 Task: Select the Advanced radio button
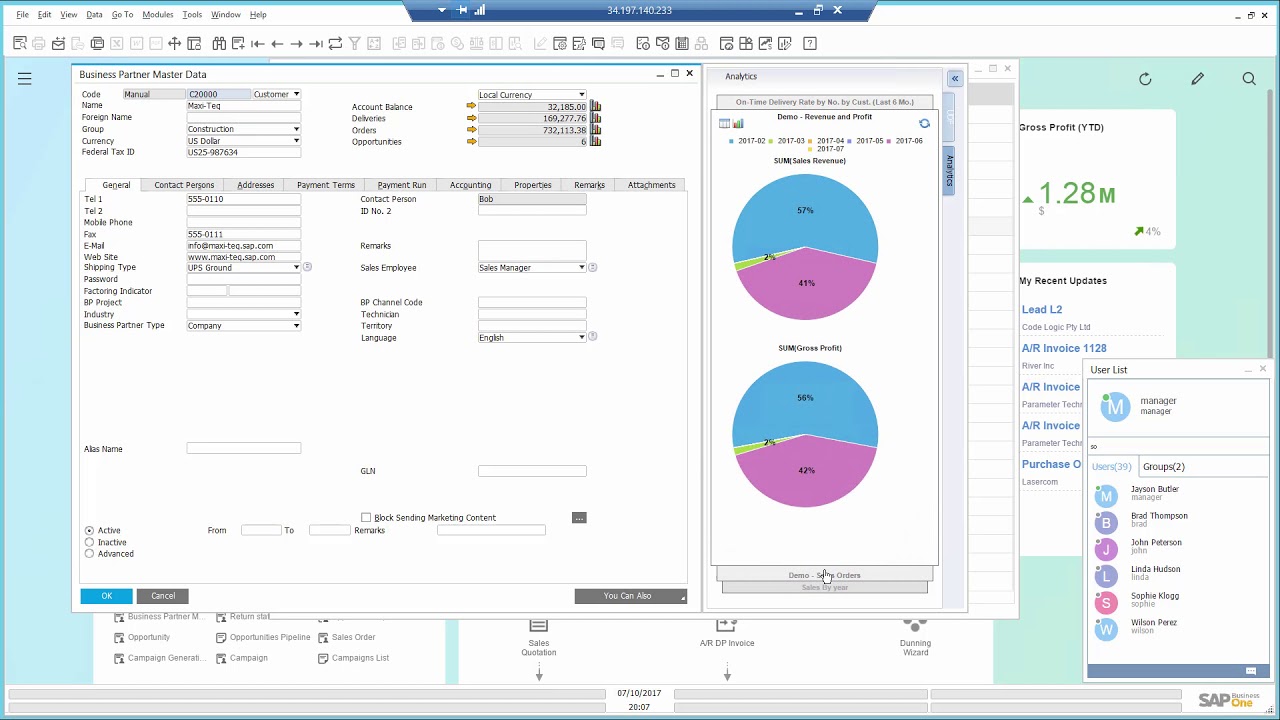tap(90, 554)
